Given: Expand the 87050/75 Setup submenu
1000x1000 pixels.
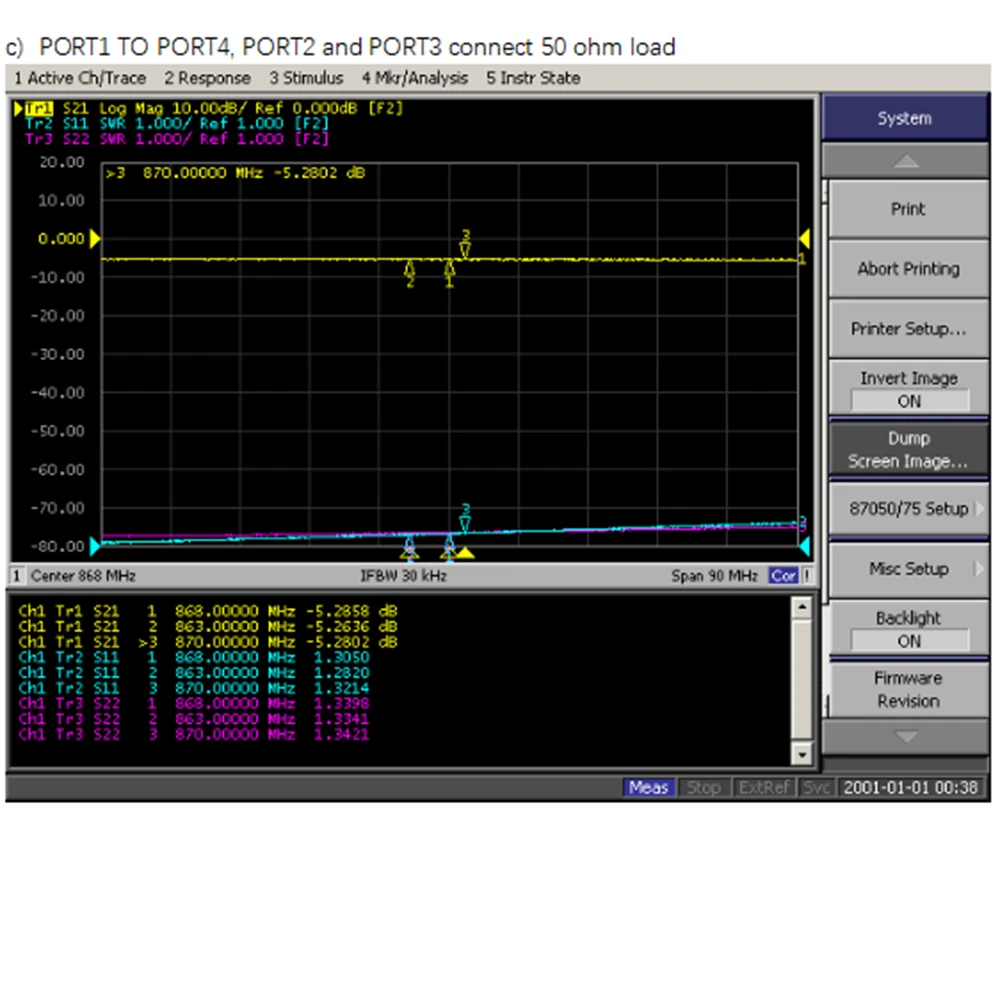Looking at the screenshot, I should pos(908,509).
